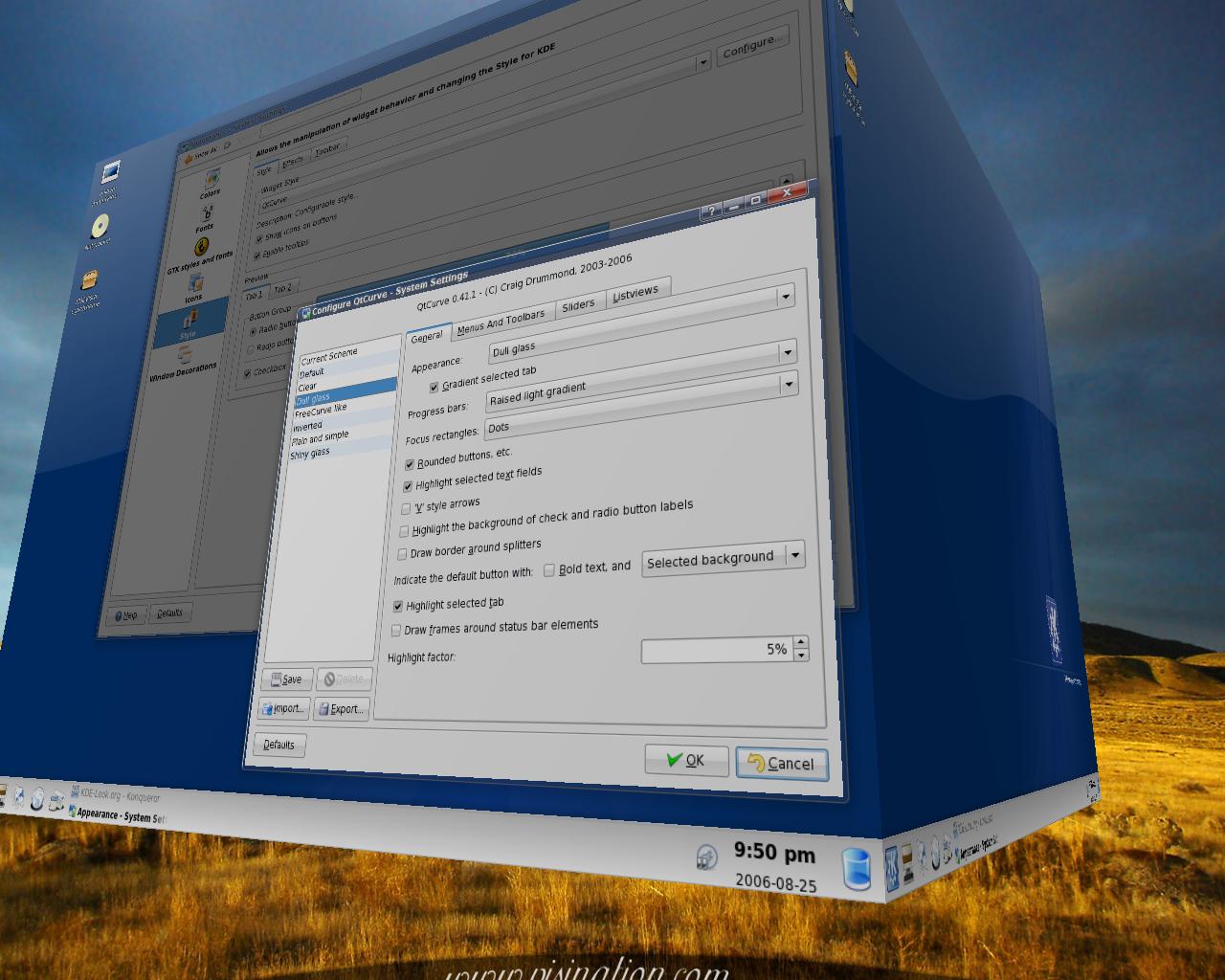This screenshot has width=1225, height=980.
Task: Open Window Decorations section in sidebar
Action: pos(184,363)
